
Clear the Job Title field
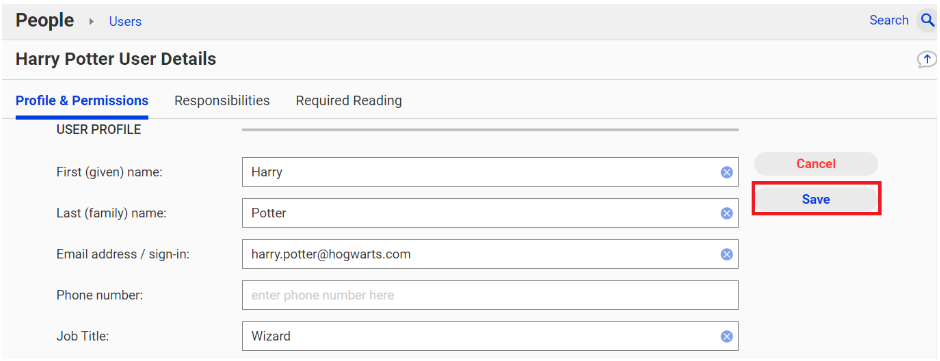(727, 336)
